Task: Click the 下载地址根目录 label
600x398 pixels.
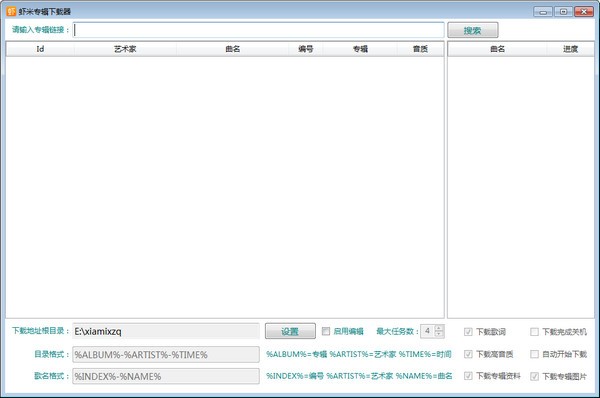Action: (40, 331)
